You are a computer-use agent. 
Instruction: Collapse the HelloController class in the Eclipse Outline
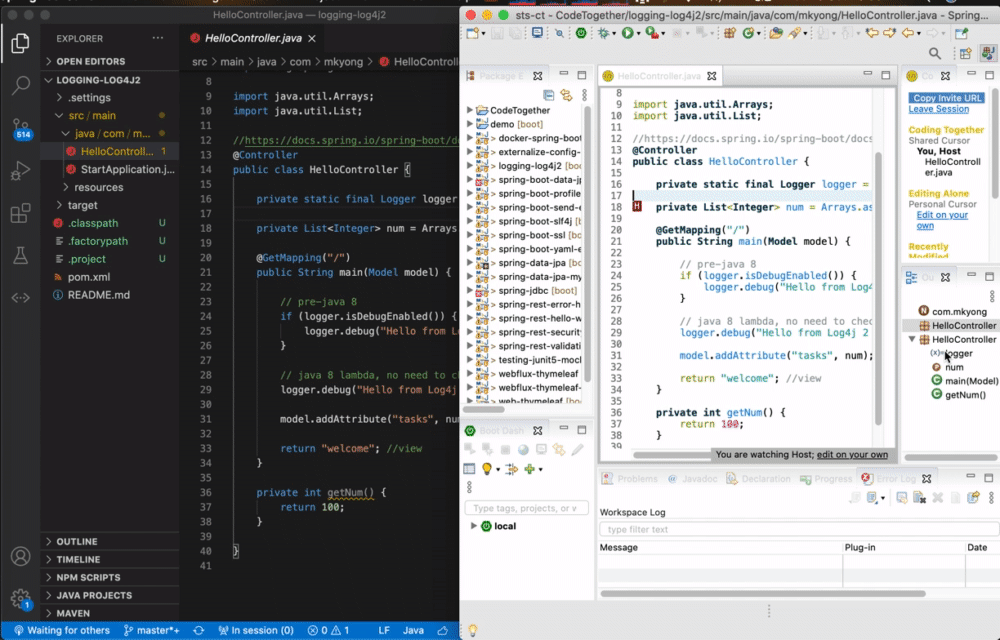(912, 339)
